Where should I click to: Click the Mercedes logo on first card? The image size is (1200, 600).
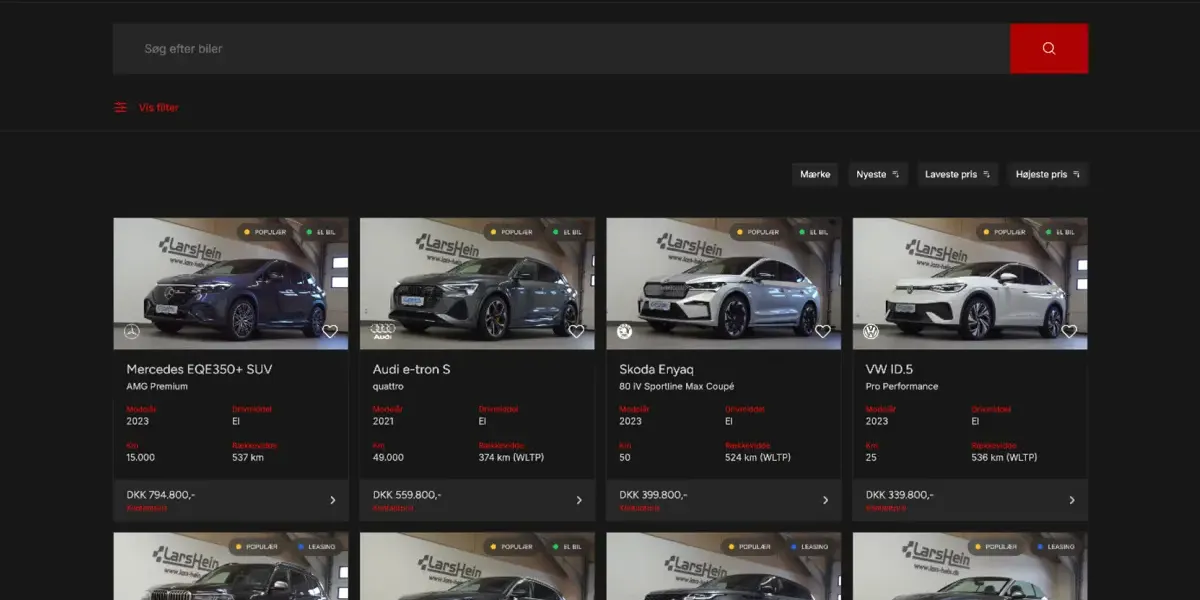pos(131,331)
